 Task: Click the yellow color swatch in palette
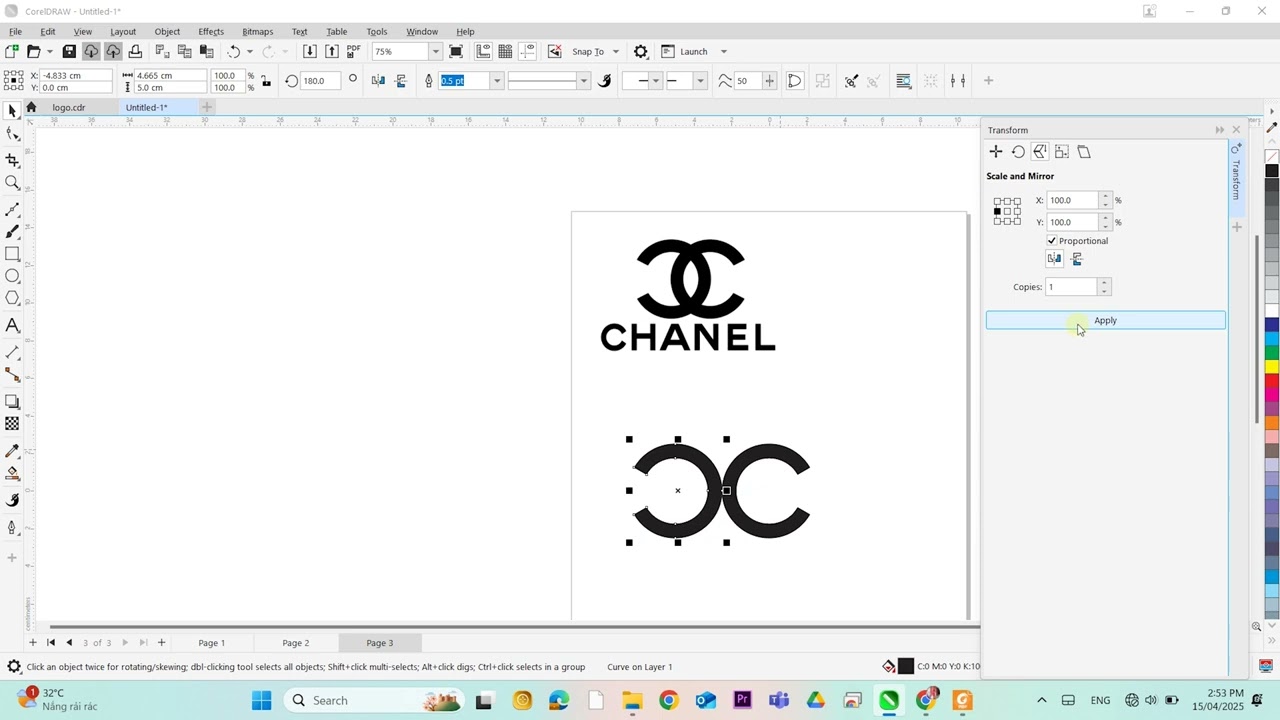[x=1272, y=366]
